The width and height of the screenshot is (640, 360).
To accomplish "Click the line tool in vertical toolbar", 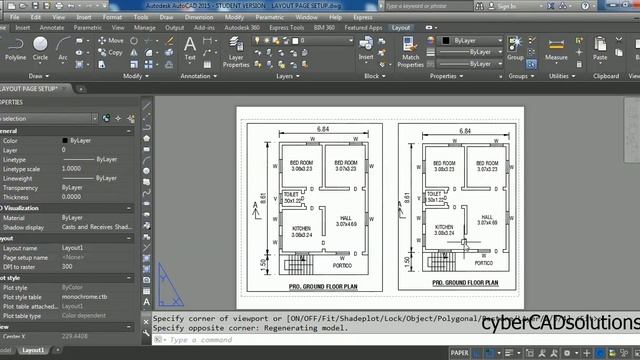I will coord(147,106).
